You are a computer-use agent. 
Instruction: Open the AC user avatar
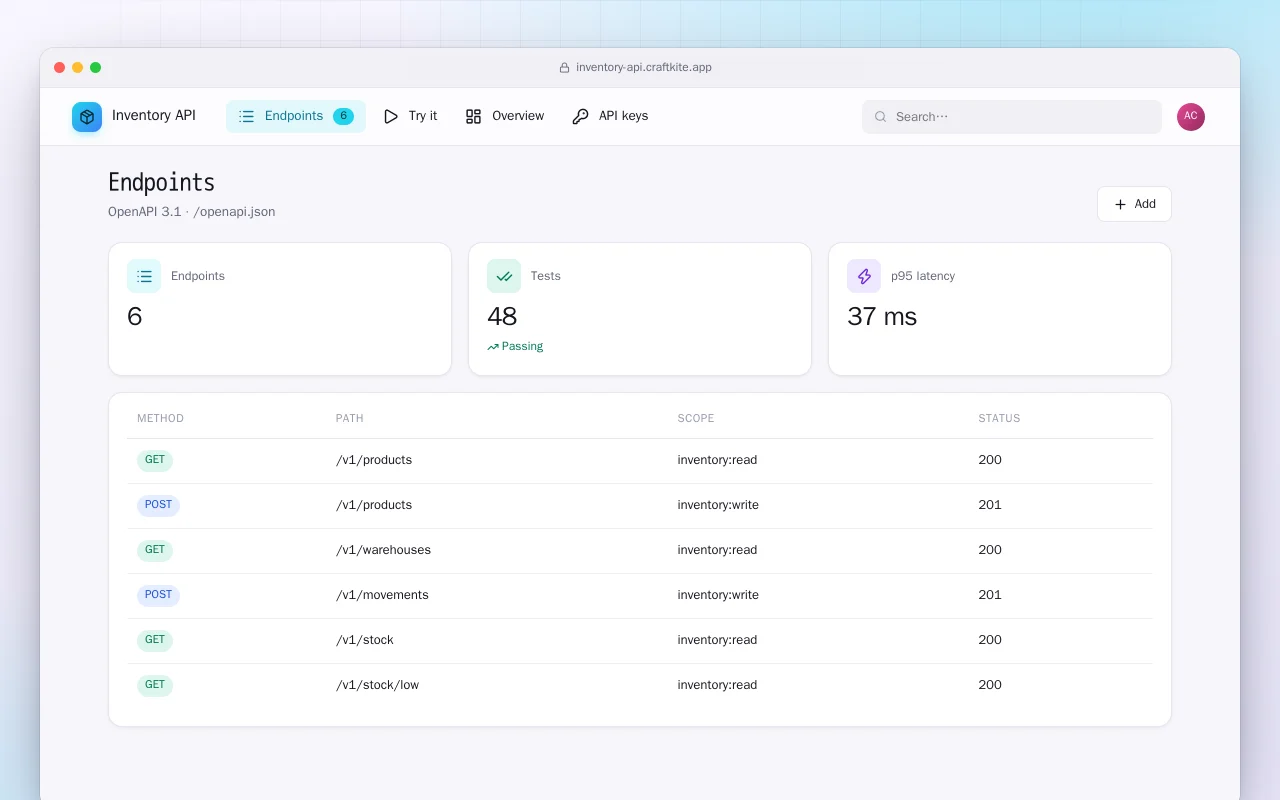1191,117
